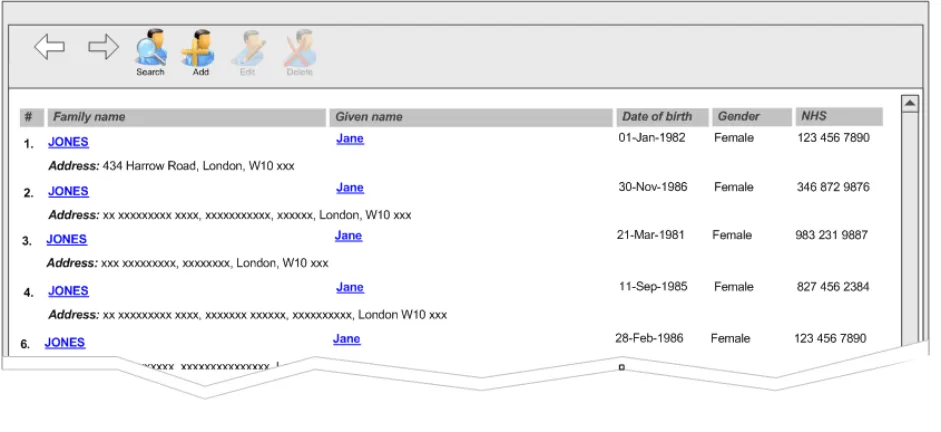Screen dimensions: 941x432
Task: Click the Gender column header
Action: tap(751, 117)
